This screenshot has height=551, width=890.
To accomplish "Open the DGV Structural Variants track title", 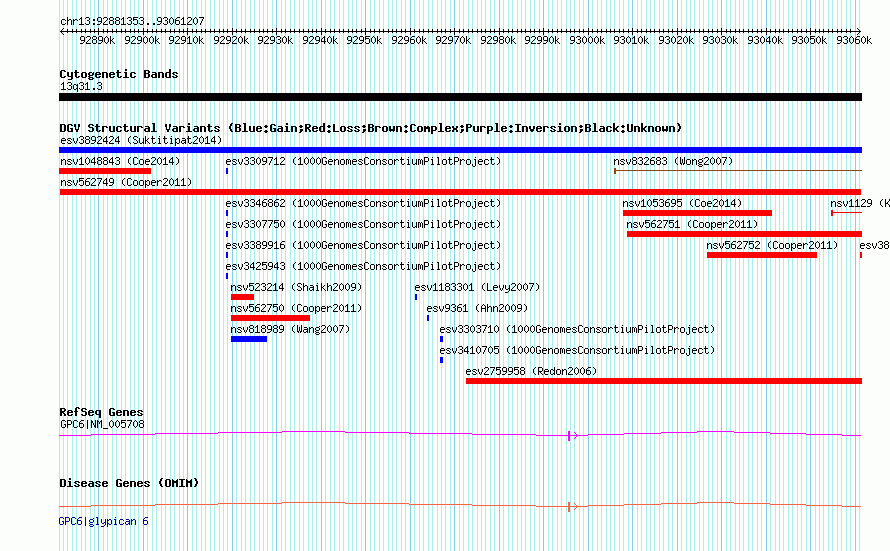I will point(371,128).
